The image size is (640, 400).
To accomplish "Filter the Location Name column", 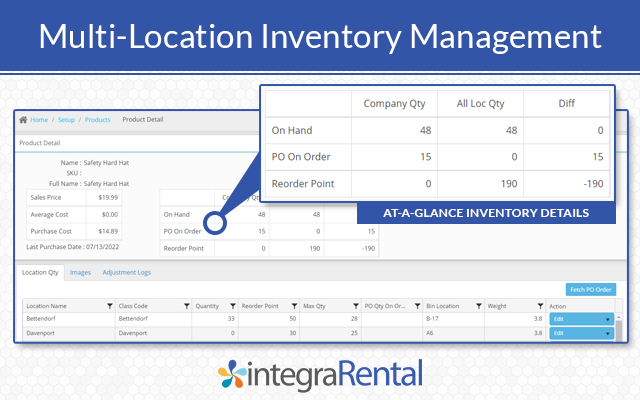I will [x=110, y=306].
